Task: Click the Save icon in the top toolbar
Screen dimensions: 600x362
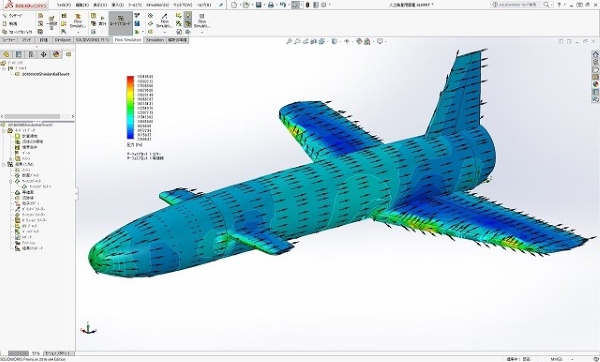Action: [259, 5]
